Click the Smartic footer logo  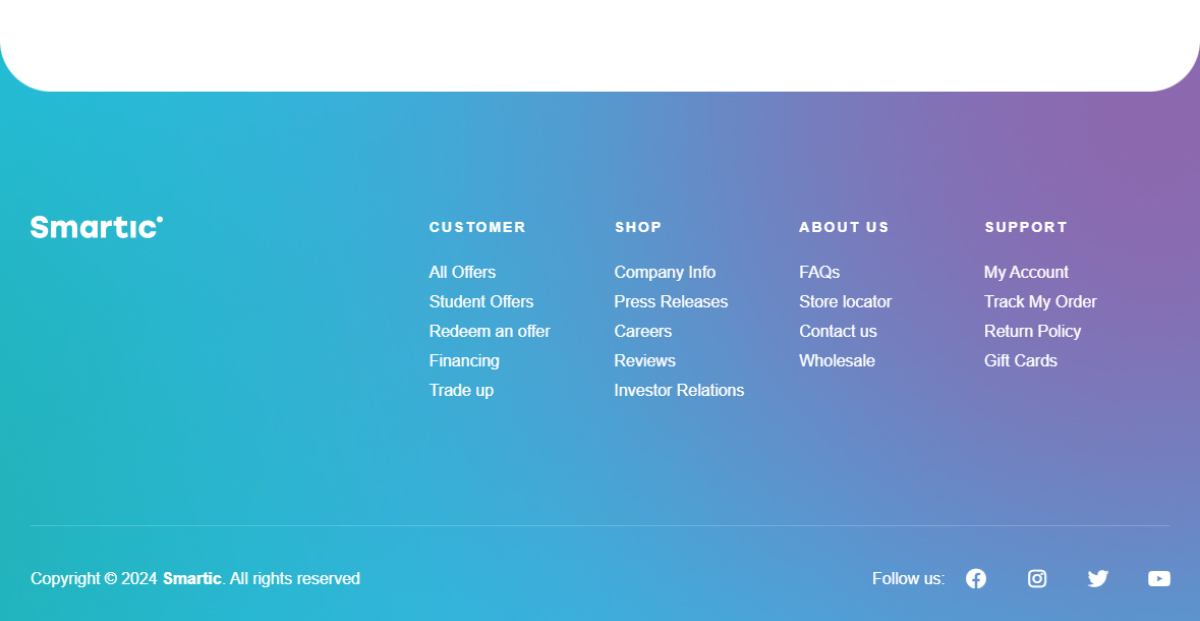(97, 227)
